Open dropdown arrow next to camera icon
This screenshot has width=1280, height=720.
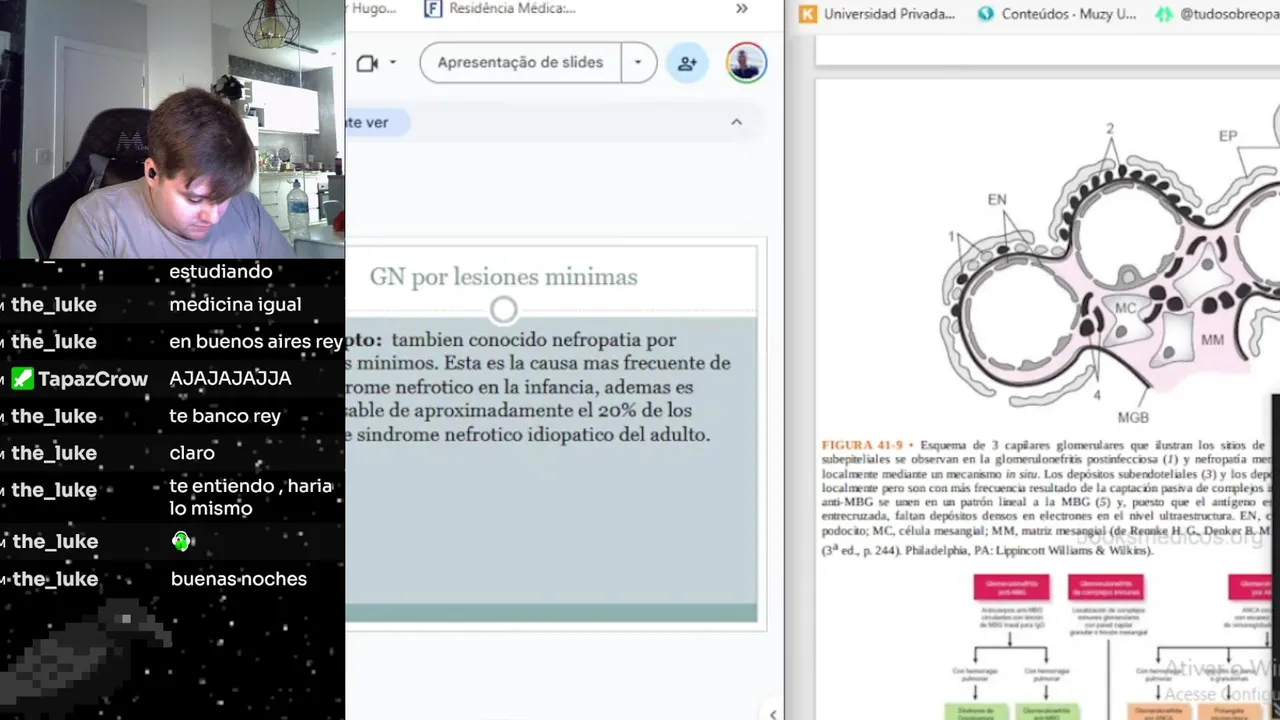393,62
